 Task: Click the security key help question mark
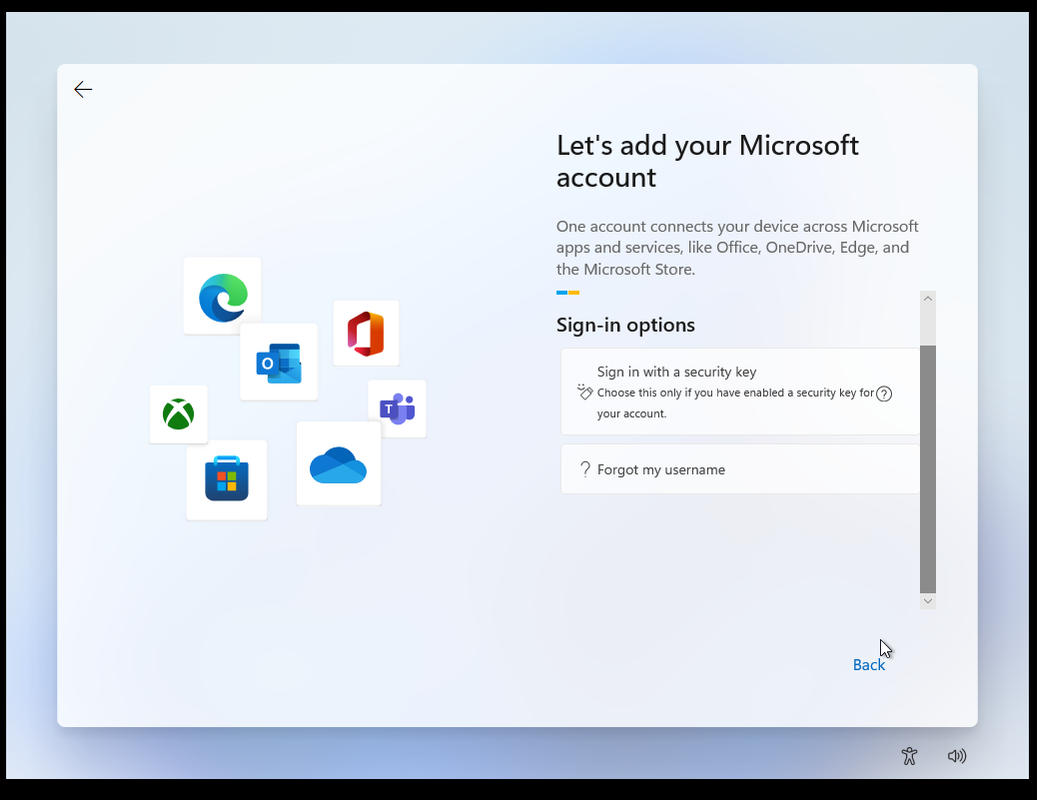pos(884,394)
